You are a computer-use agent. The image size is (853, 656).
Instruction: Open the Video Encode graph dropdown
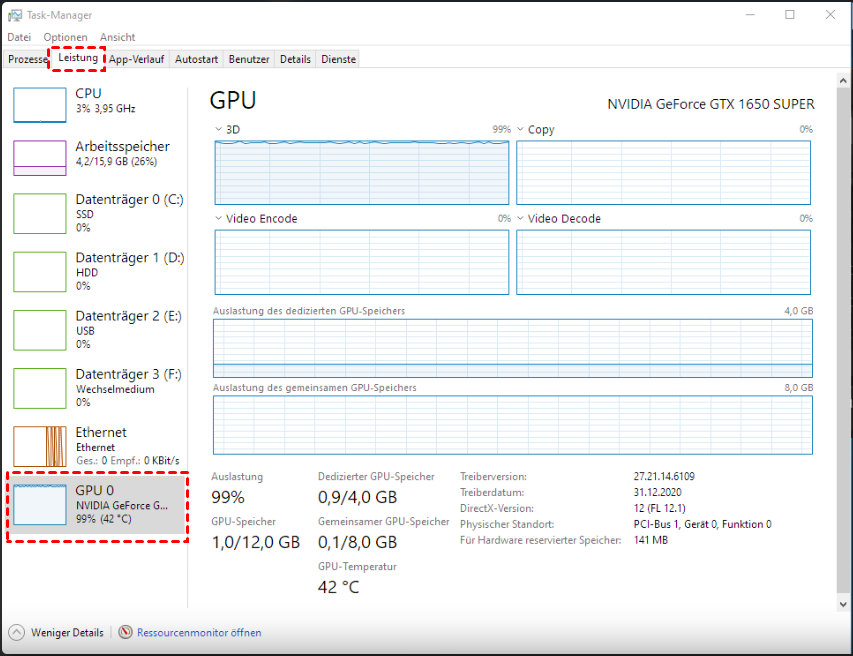coord(219,218)
